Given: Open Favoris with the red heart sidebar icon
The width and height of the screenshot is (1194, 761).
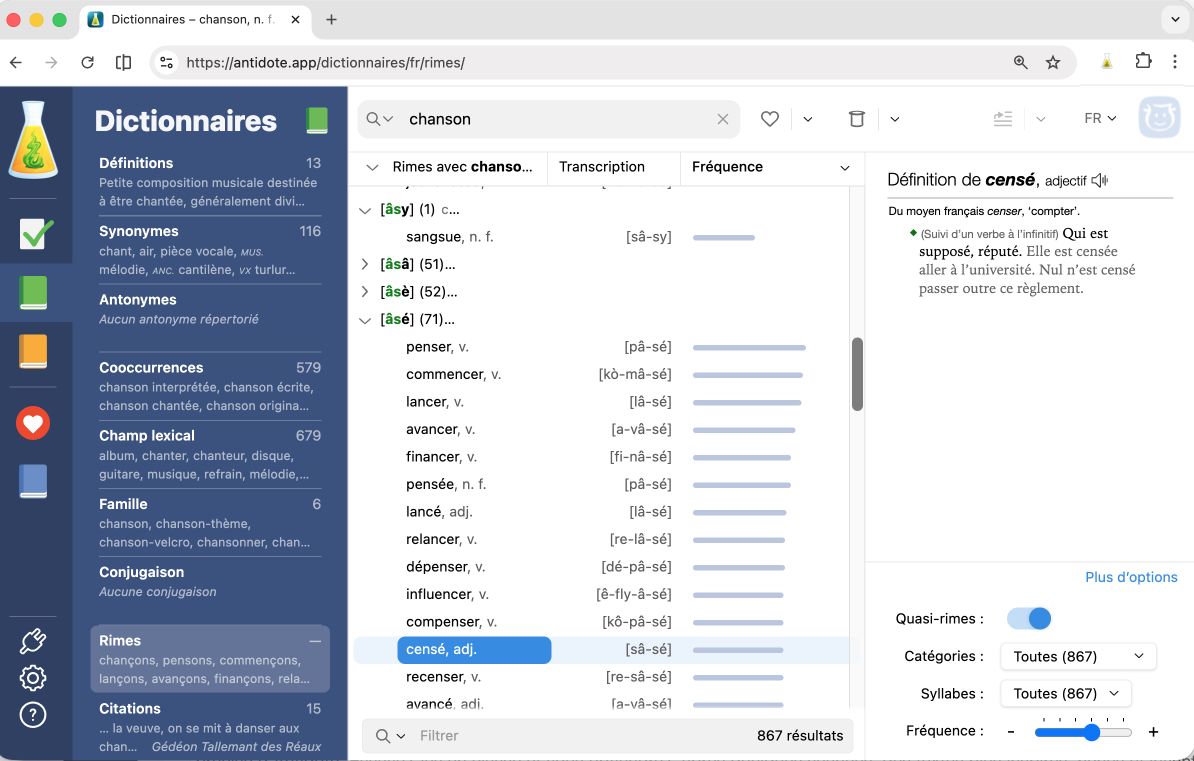Looking at the screenshot, I should tap(33, 423).
